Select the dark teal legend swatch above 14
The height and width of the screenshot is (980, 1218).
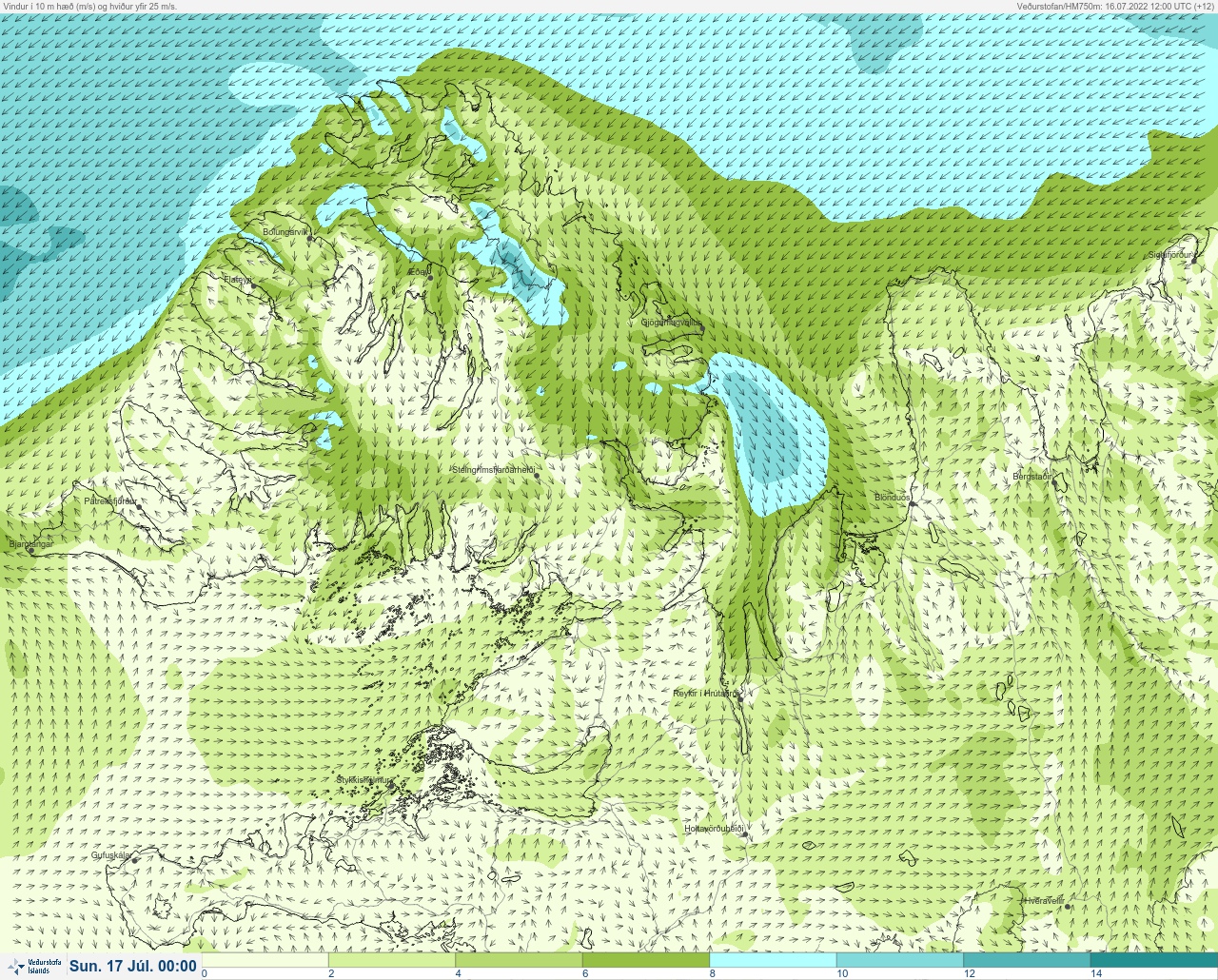tap(1153, 960)
